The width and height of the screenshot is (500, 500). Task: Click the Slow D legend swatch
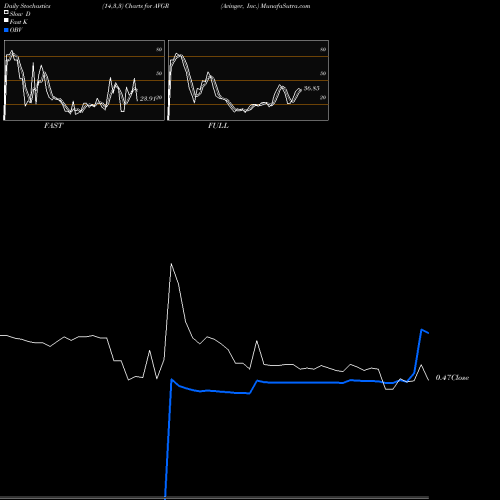[6, 12]
